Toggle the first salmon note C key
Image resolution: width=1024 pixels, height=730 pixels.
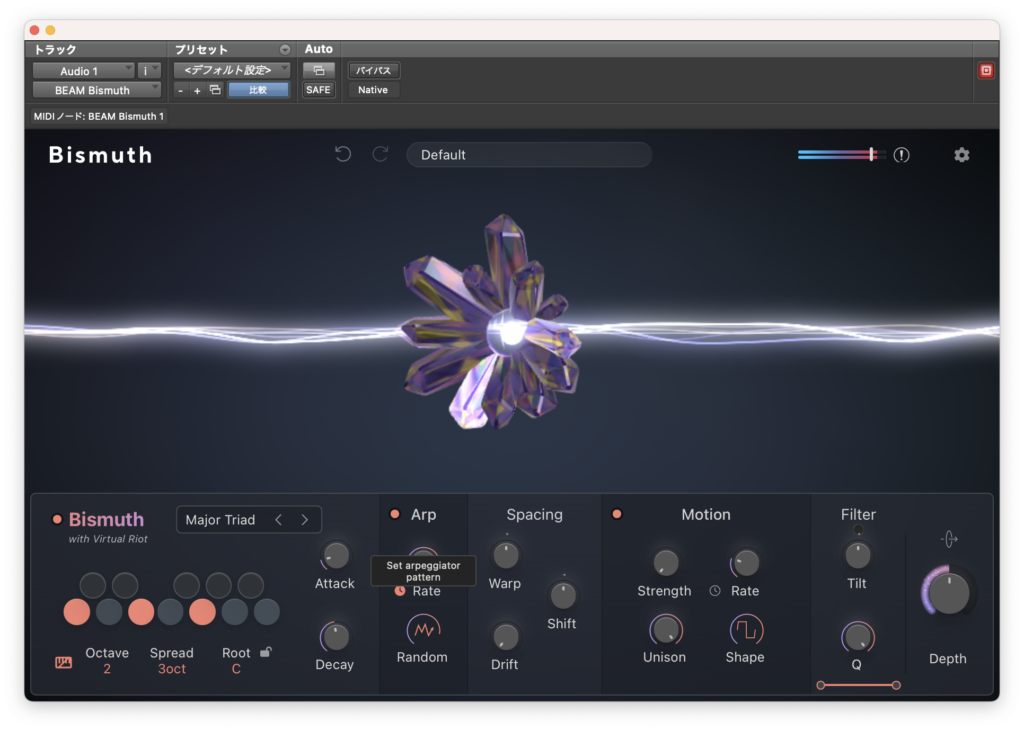pyautogui.click(x=77, y=612)
